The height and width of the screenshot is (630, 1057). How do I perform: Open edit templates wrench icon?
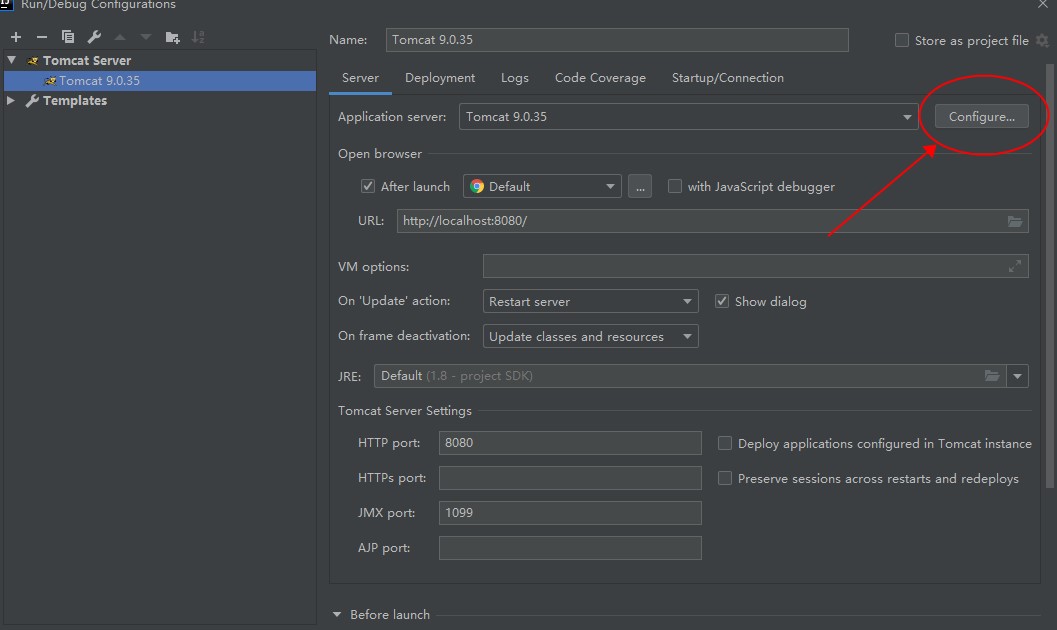tap(94, 37)
